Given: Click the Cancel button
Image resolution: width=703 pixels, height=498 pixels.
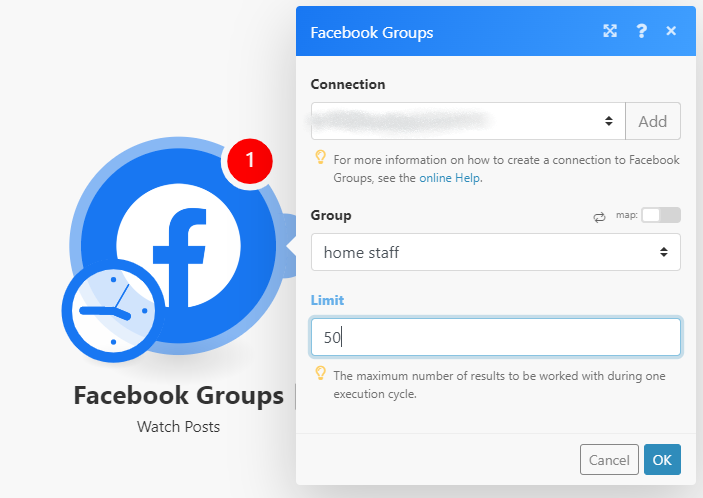Looking at the screenshot, I should coord(609,459).
